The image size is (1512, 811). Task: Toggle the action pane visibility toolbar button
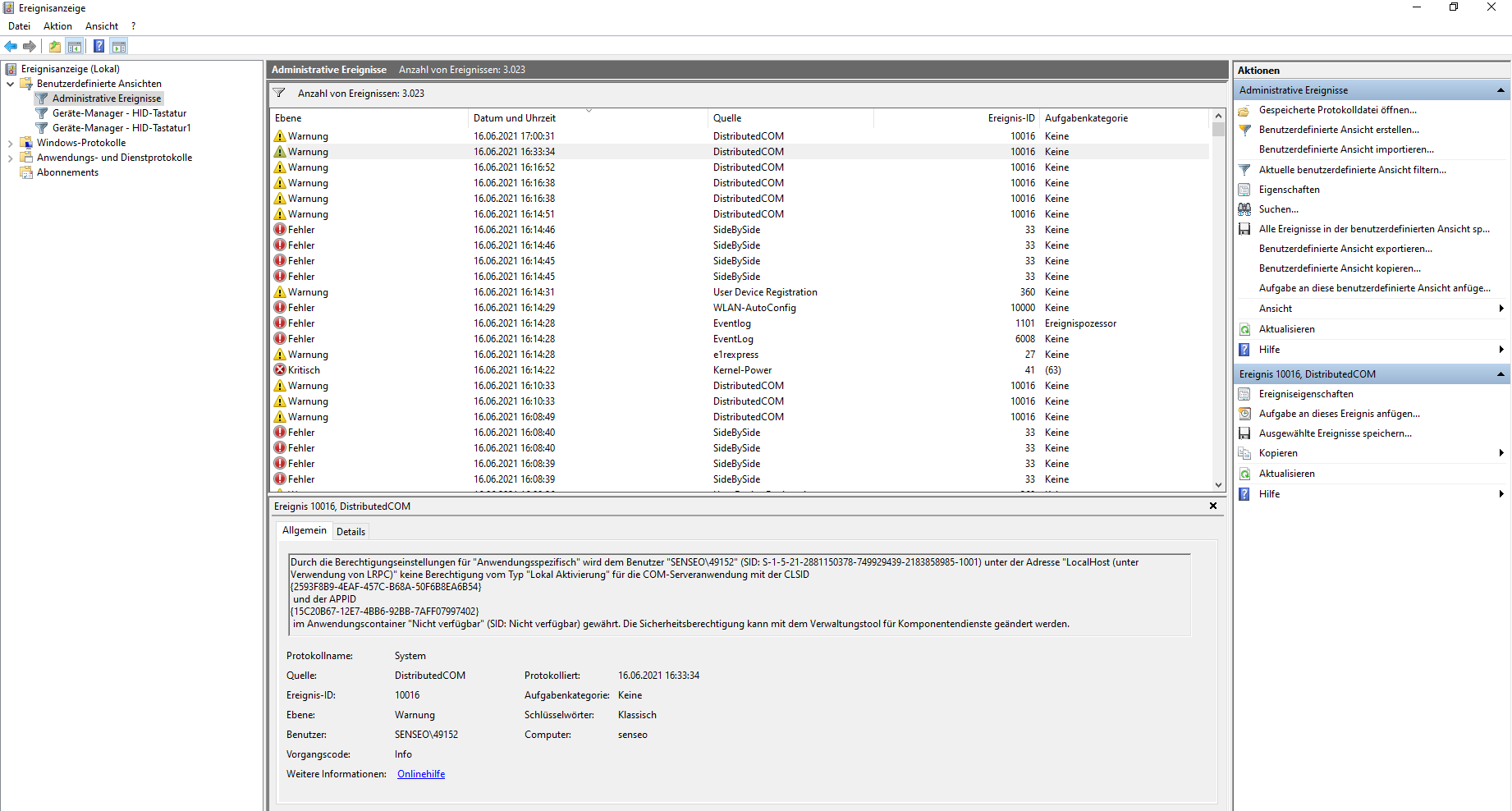click(x=119, y=47)
